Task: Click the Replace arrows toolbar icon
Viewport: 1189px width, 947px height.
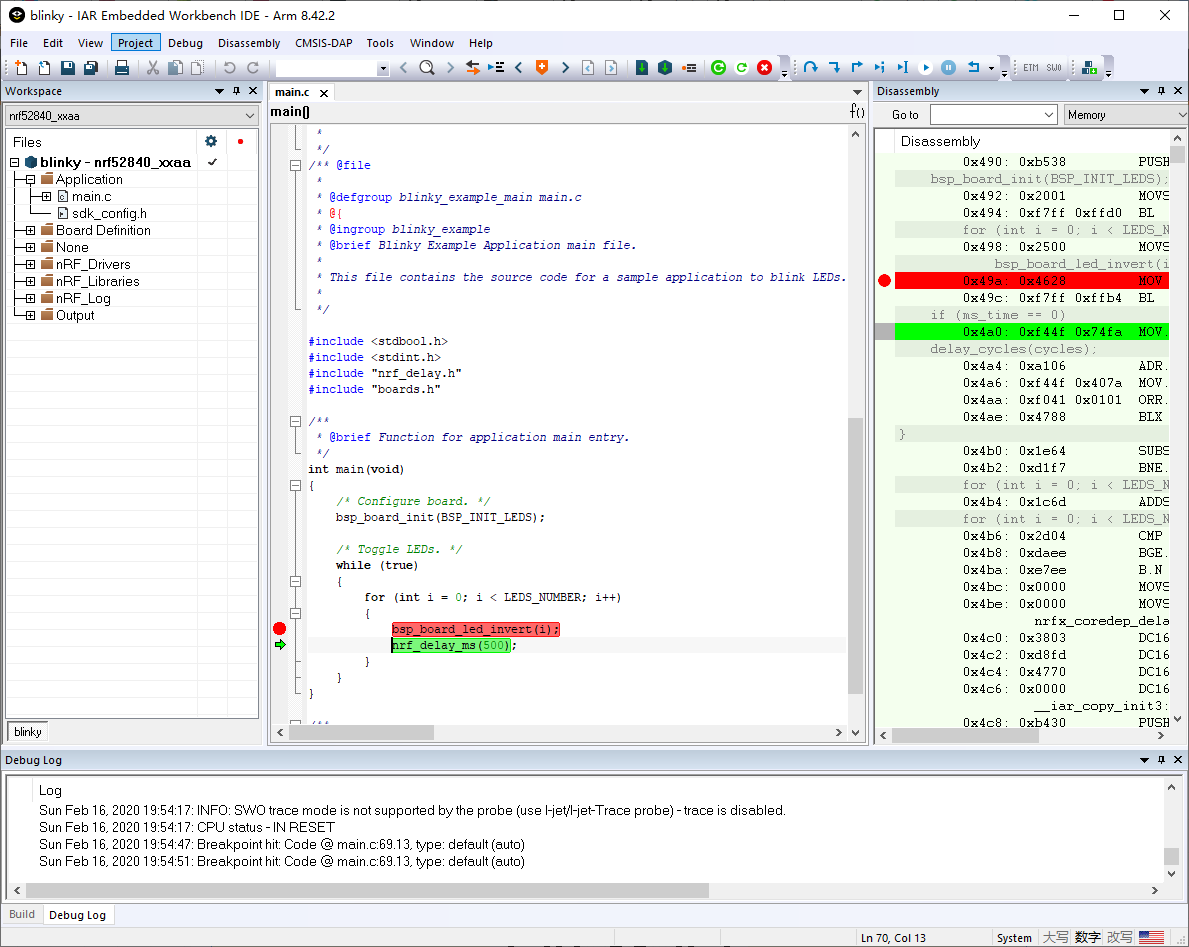Action: [x=472, y=67]
